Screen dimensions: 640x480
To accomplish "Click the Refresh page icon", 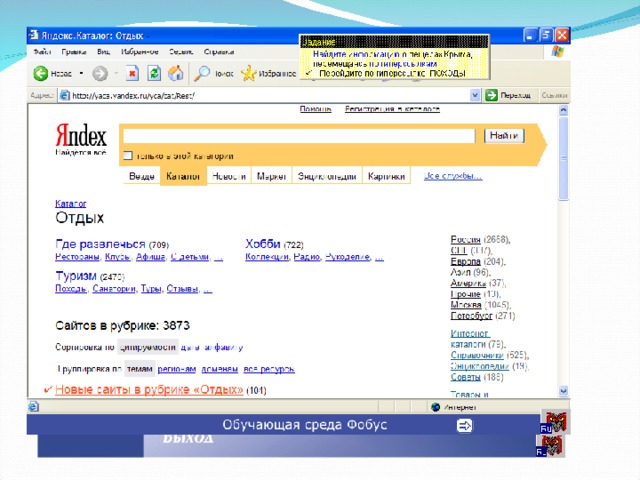I will coord(154,73).
